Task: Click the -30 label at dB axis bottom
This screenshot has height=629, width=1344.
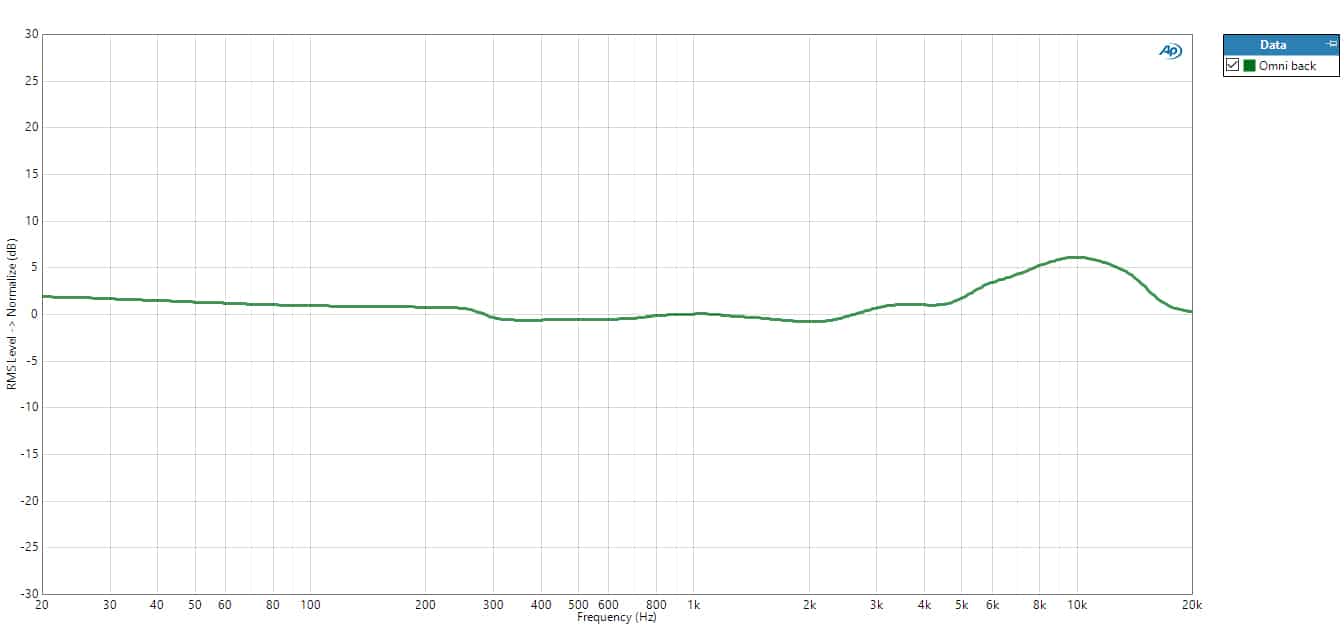Action: click(x=30, y=594)
